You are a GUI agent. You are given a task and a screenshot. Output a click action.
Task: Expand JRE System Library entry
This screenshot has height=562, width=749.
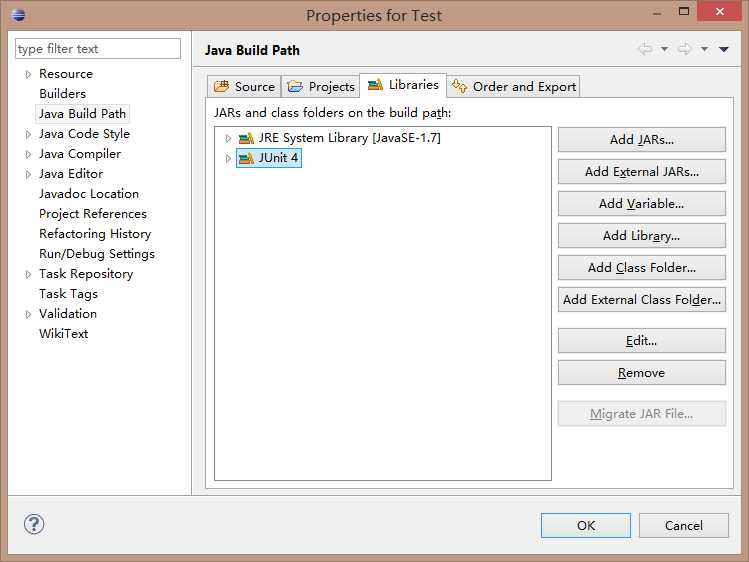pos(228,138)
